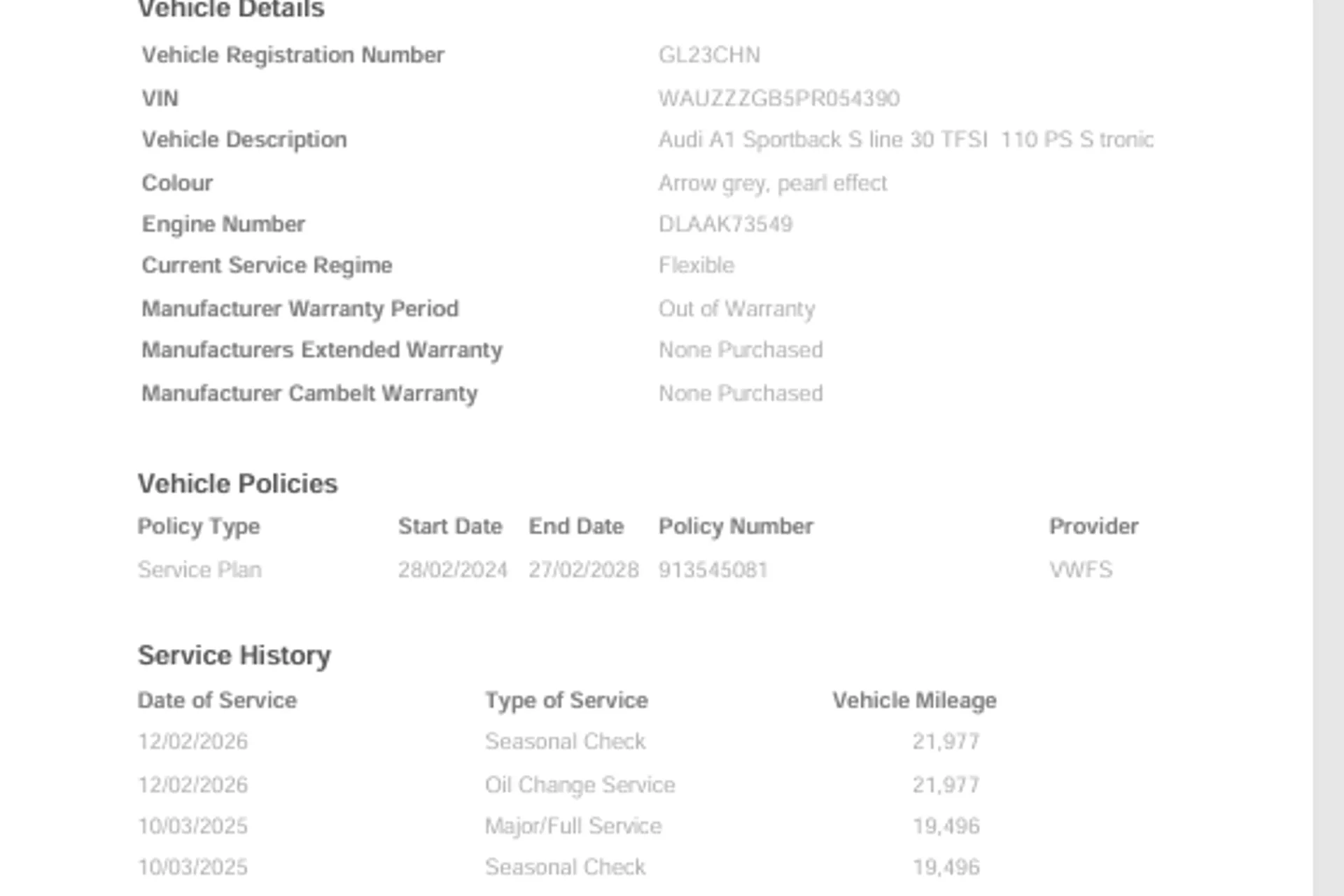1344x896 pixels.
Task: Select the policy number 913545081
Action: click(x=713, y=570)
